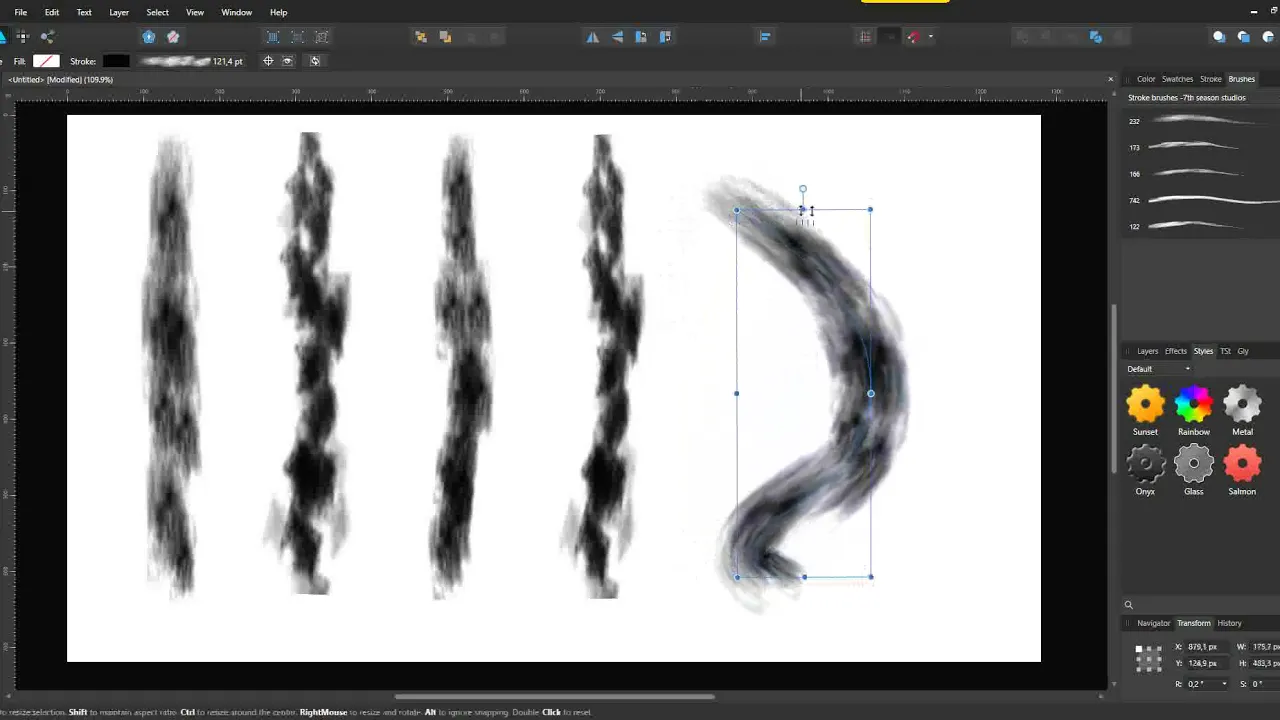1280x720 pixels.
Task: Click the cycle selection box icon
Action: pos(315,61)
